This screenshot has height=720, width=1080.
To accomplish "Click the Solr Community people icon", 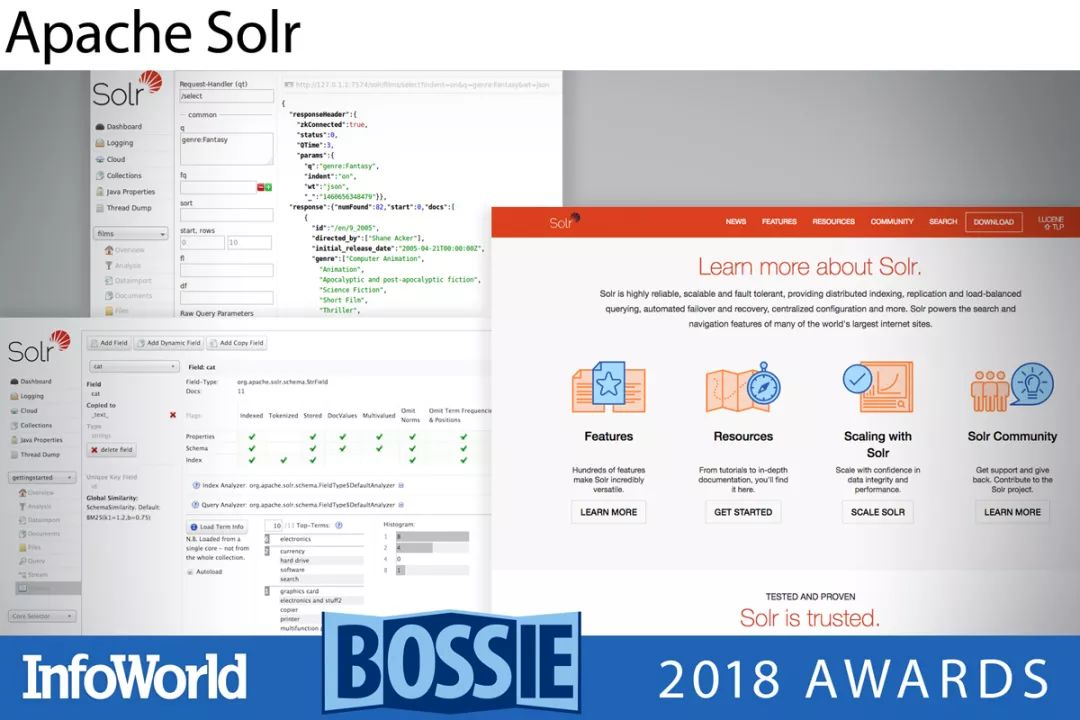I will point(1012,387).
